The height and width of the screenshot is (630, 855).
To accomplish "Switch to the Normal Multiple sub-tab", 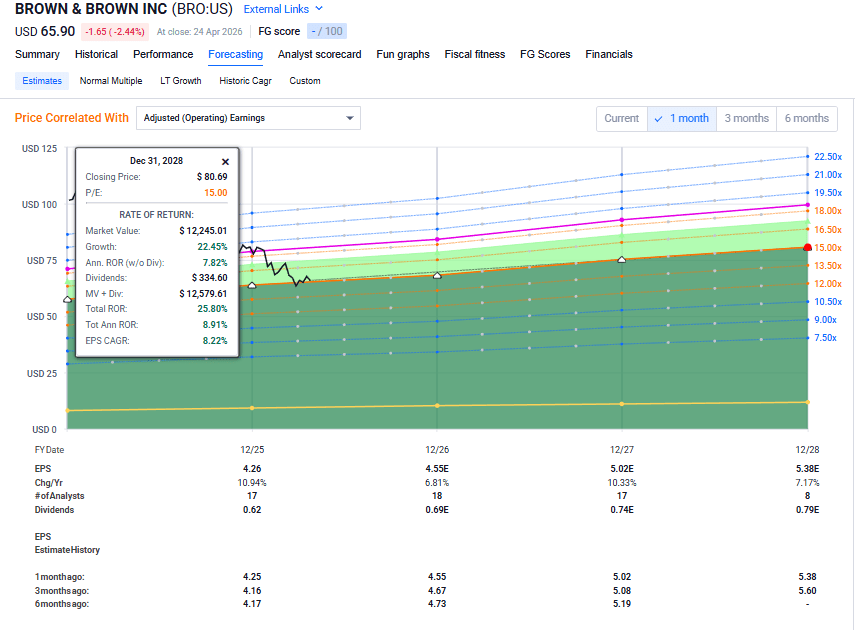I will [x=111, y=81].
